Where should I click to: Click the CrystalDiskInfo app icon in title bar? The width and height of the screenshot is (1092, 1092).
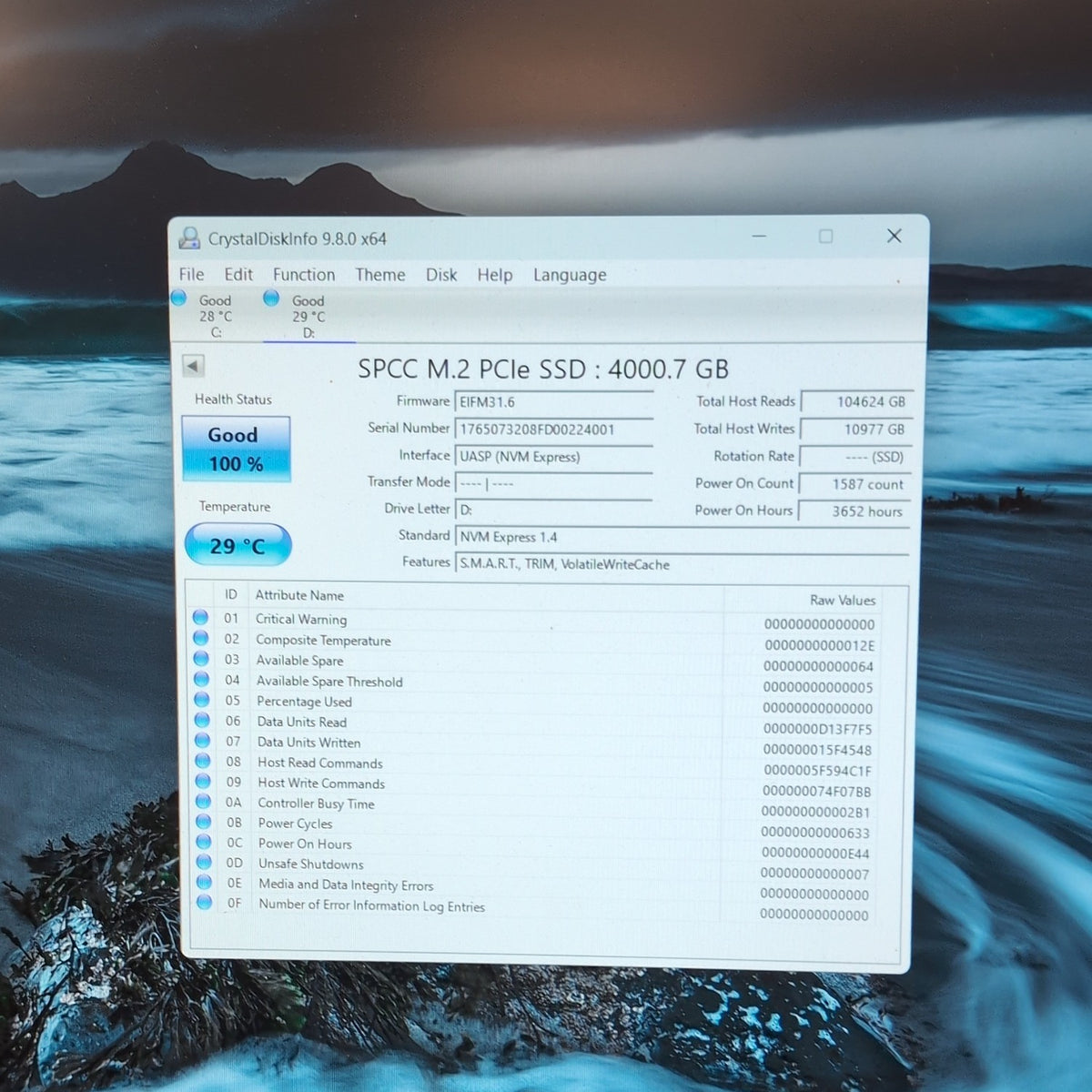click(189, 238)
